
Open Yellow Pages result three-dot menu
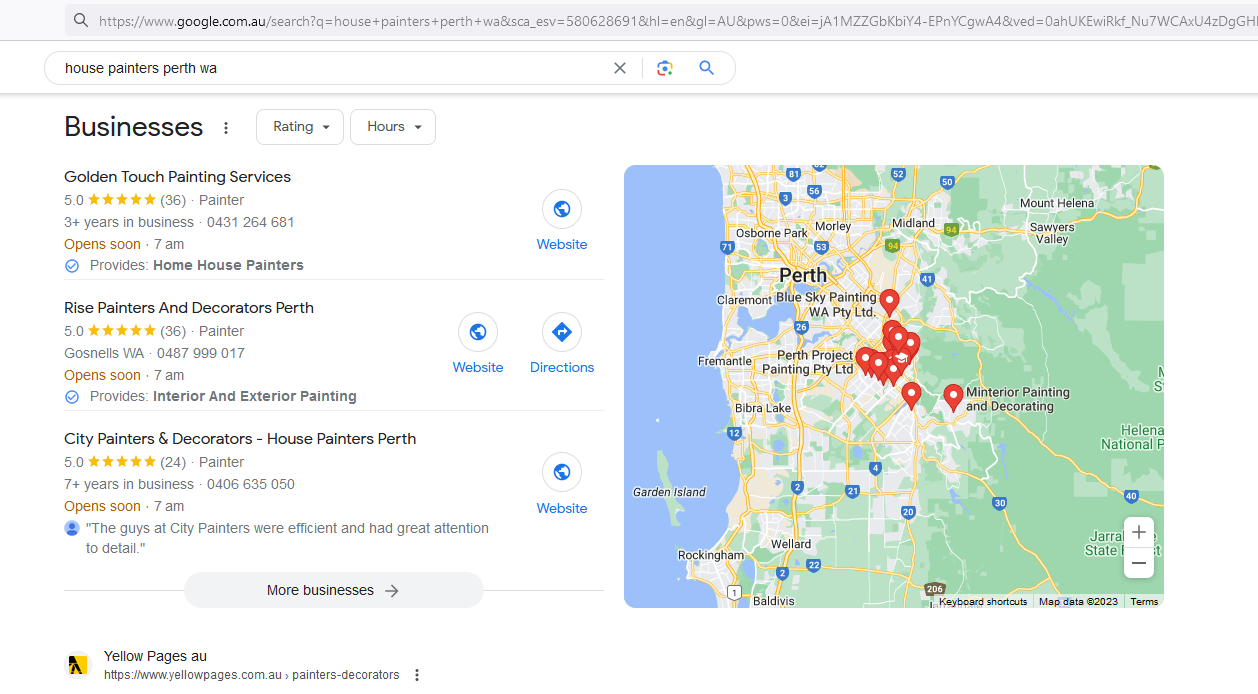point(417,675)
